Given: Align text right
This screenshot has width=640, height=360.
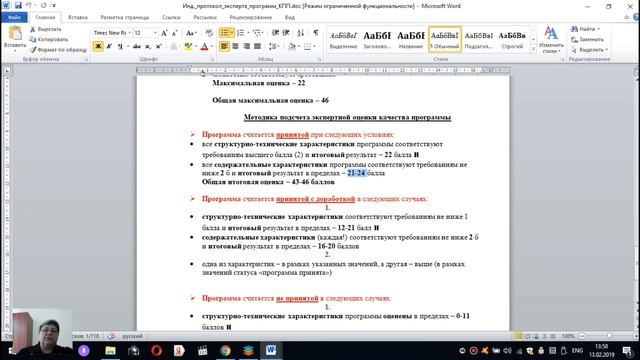Looking at the screenshot, I should coord(246,47).
